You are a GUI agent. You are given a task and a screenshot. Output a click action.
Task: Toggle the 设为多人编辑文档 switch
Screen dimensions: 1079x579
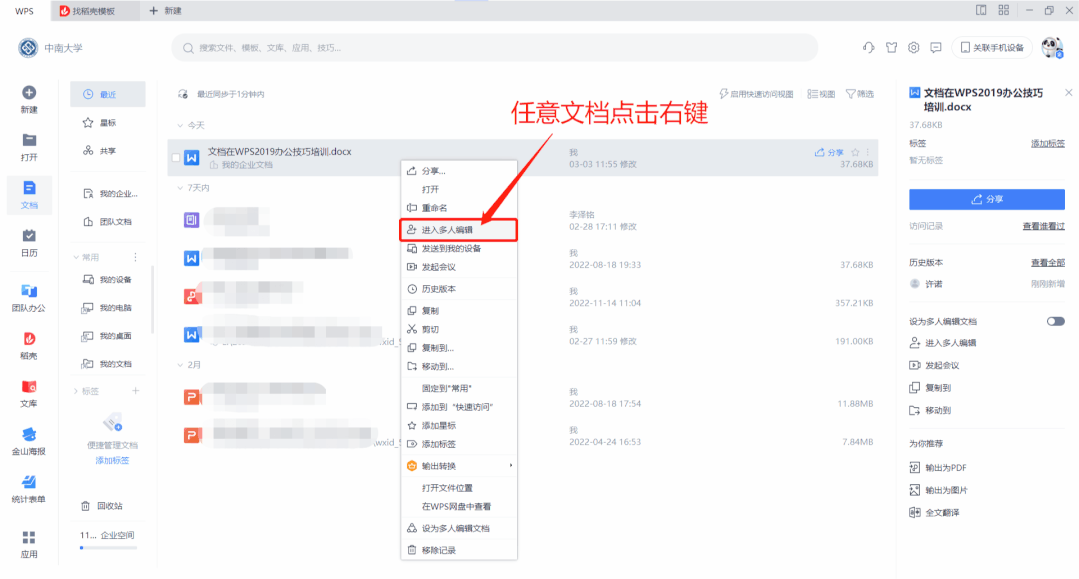1056,322
